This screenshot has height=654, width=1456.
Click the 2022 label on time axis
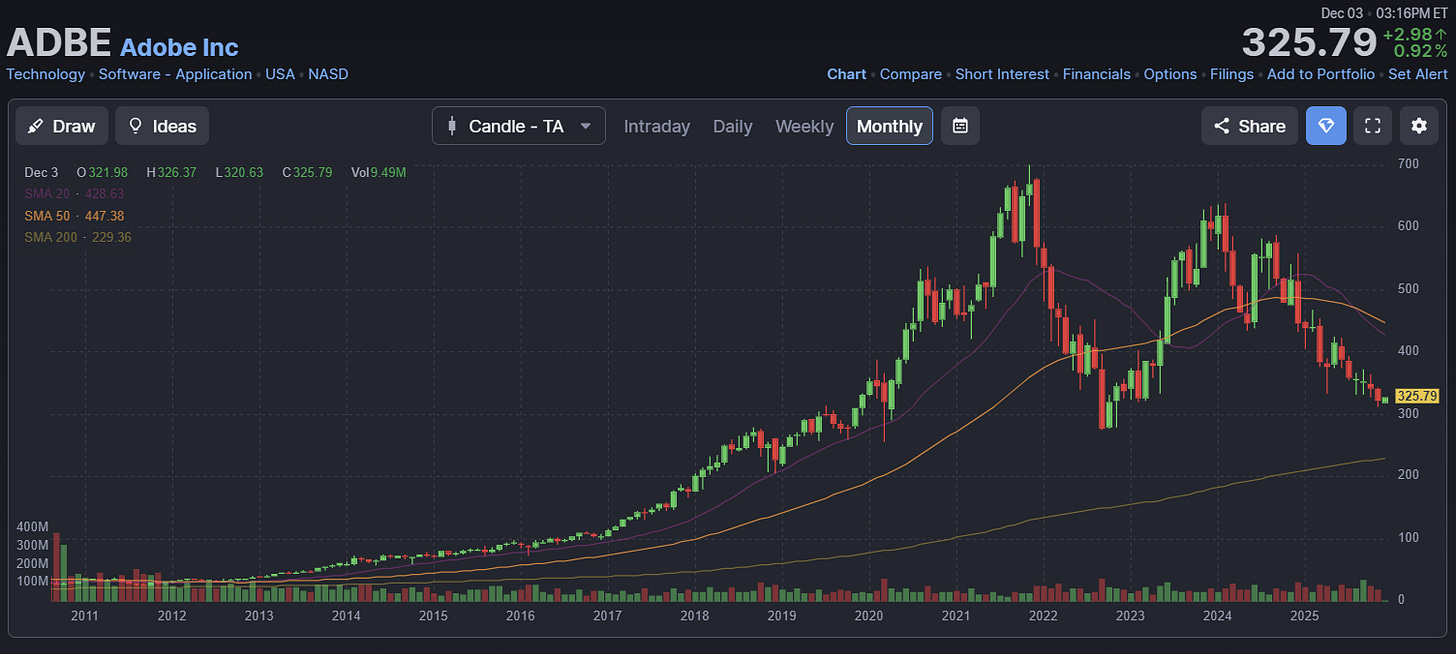click(x=1043, y=615)
